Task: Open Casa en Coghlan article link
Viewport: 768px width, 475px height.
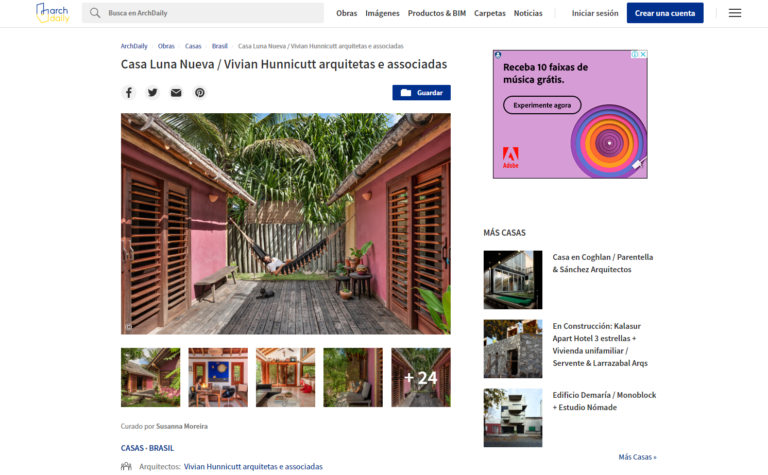Action: coord(604,263)
